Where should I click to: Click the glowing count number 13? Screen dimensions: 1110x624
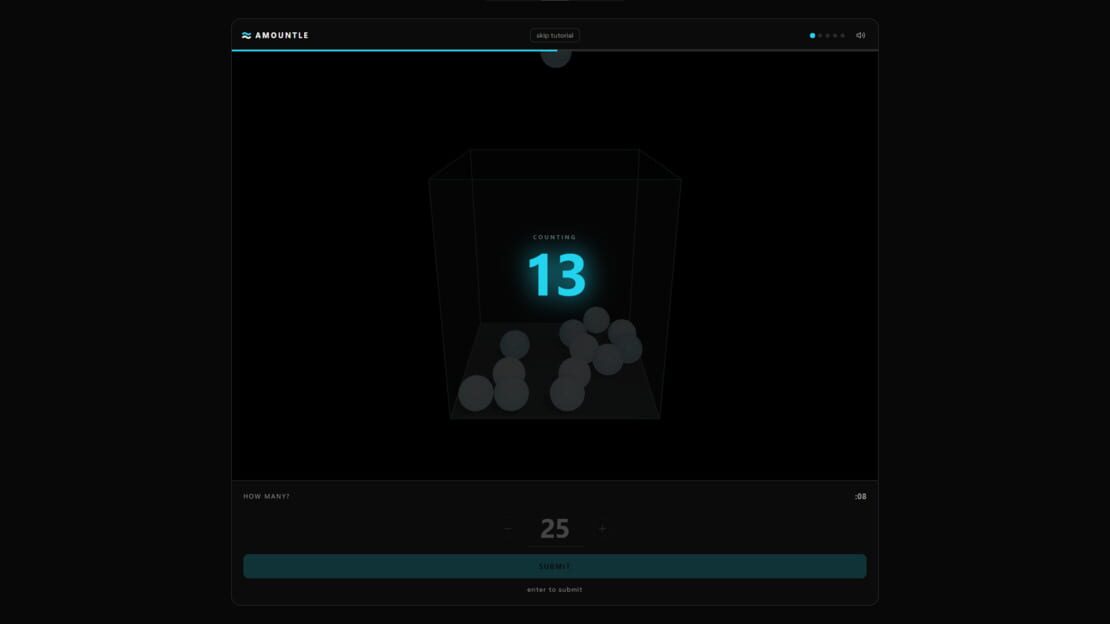(557, 275)
